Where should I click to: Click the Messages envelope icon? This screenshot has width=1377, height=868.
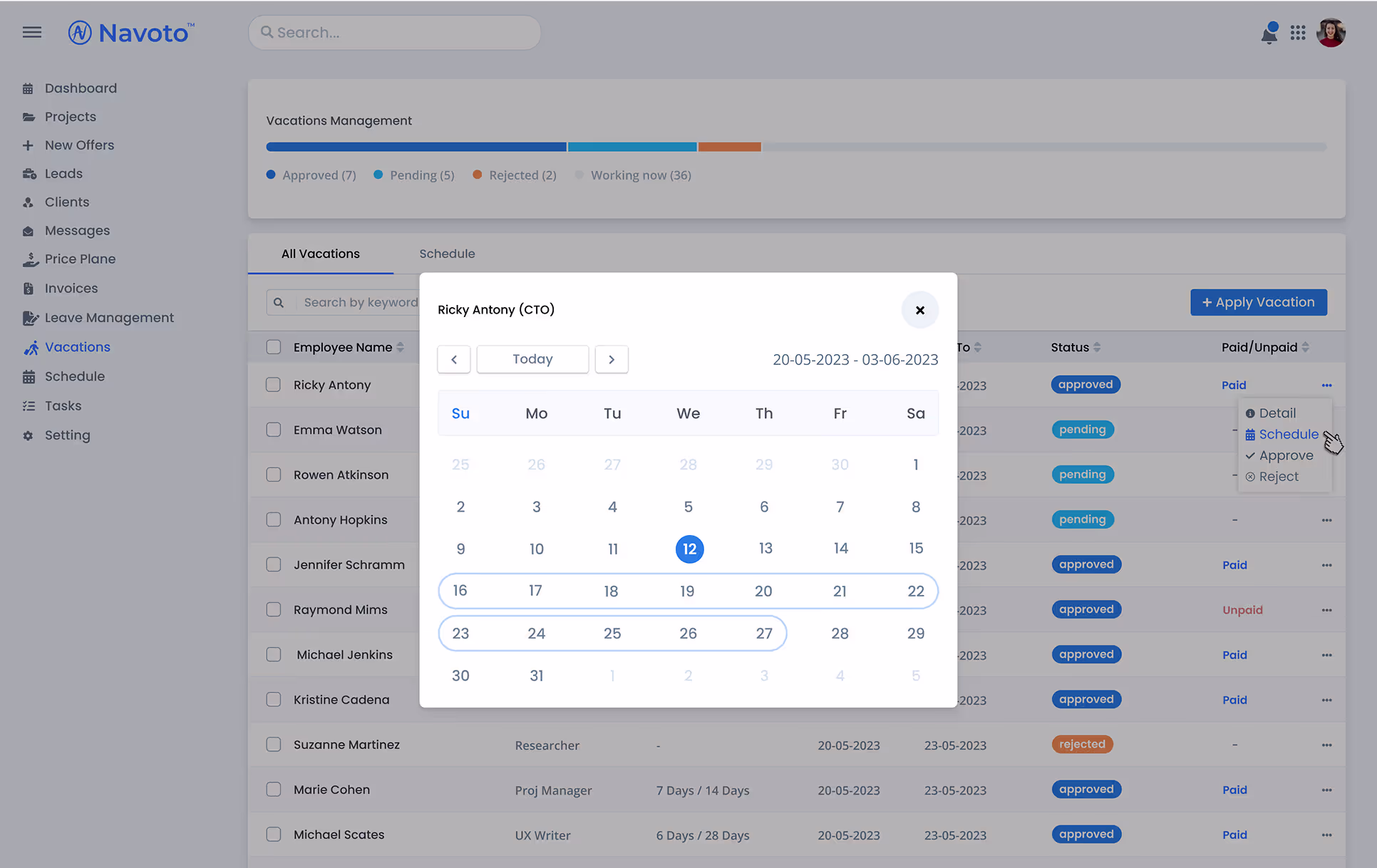click(x=29, y=231)
